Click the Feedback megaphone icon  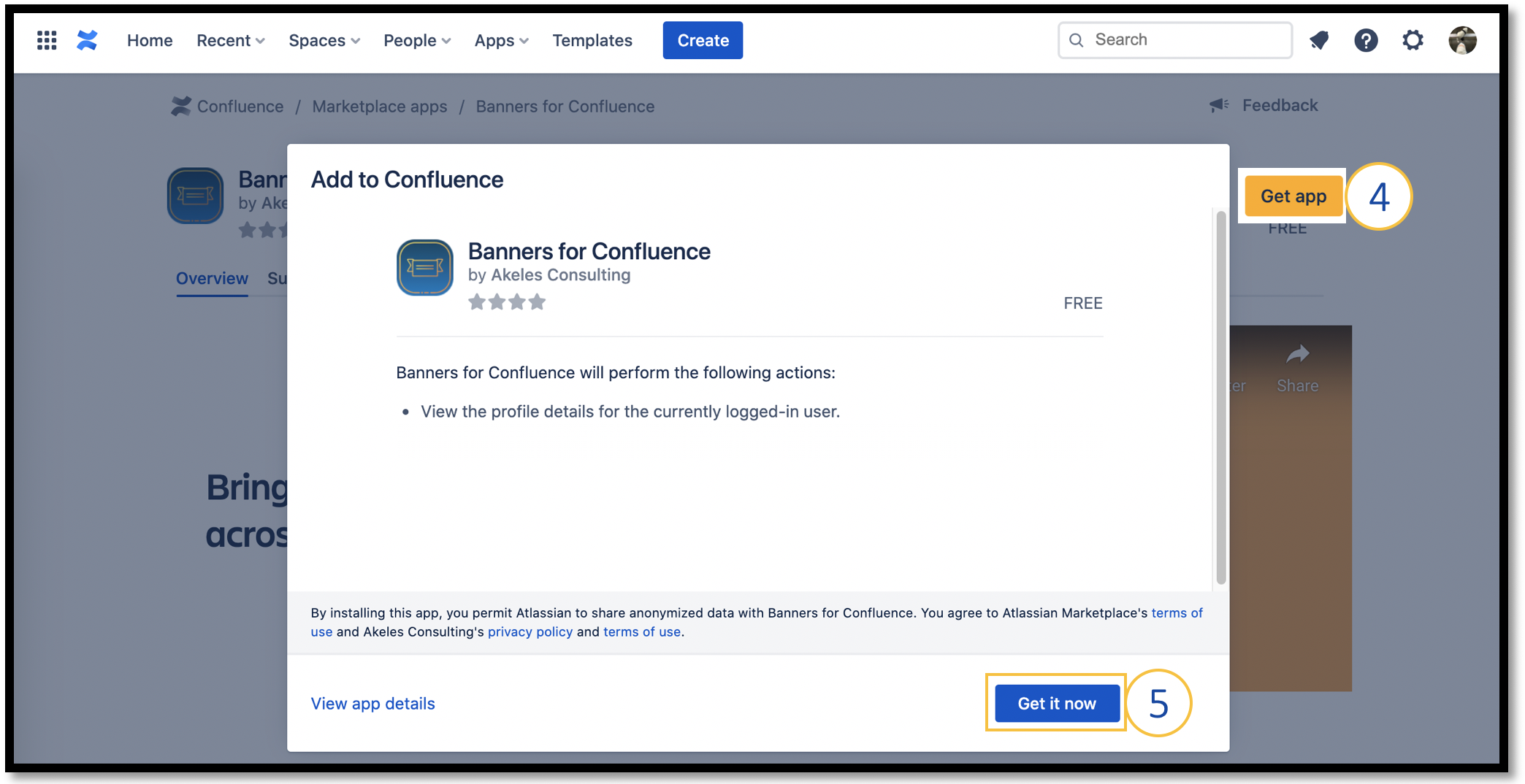[x=1218, y=104]
